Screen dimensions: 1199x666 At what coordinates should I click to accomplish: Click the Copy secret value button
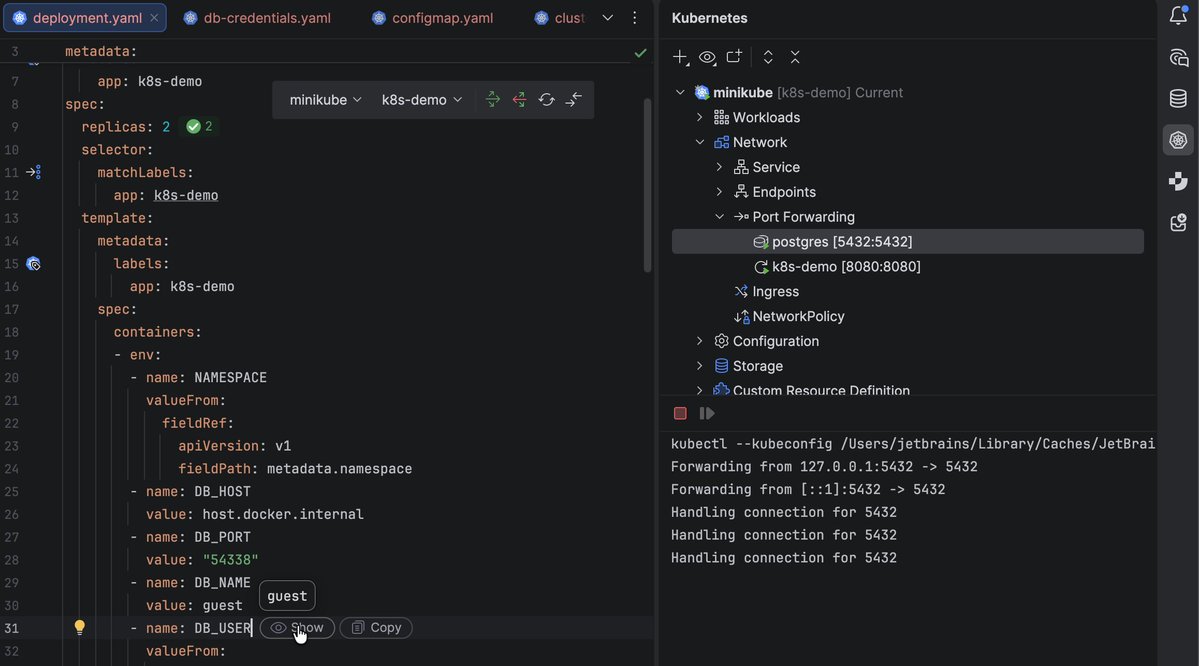click(376, 628)
